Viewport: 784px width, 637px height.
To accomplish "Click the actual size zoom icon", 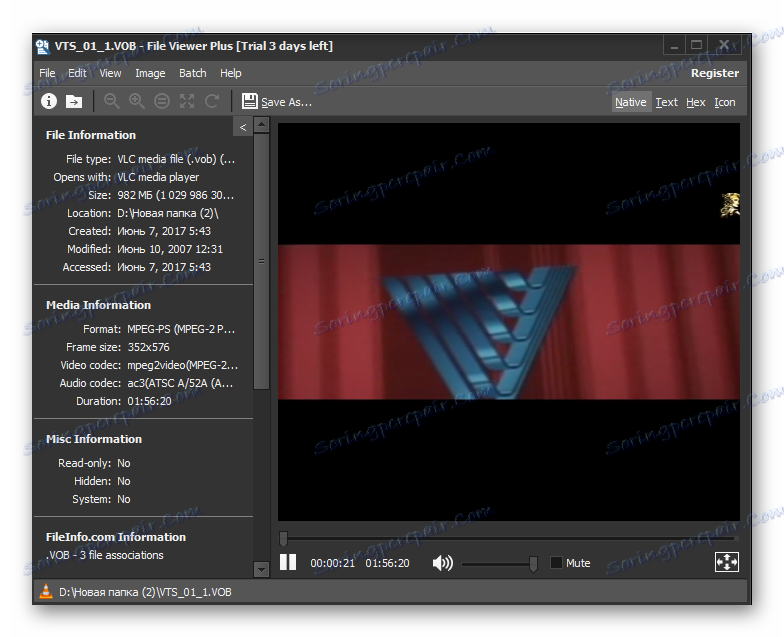I will pyautogui.click(x=162, y=102).
